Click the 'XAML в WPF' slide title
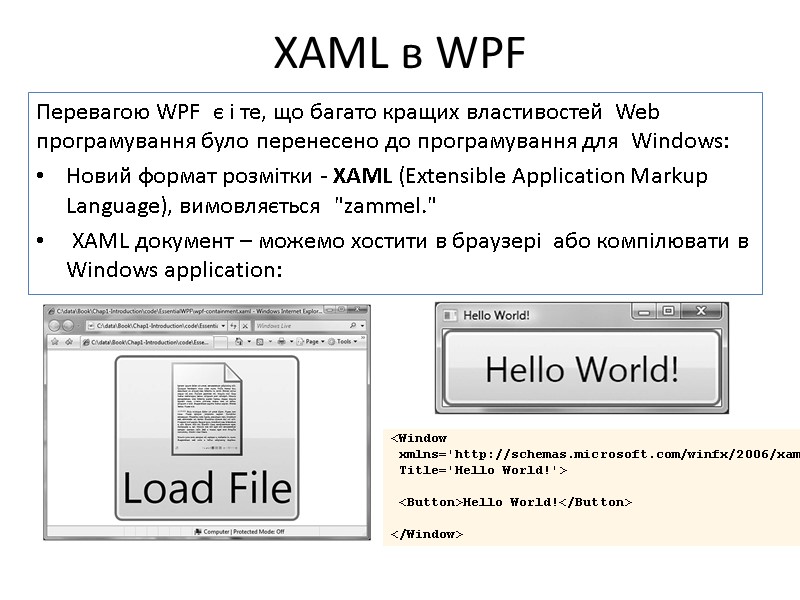This screenshot has width=800, height=600. tap(399, 53)
